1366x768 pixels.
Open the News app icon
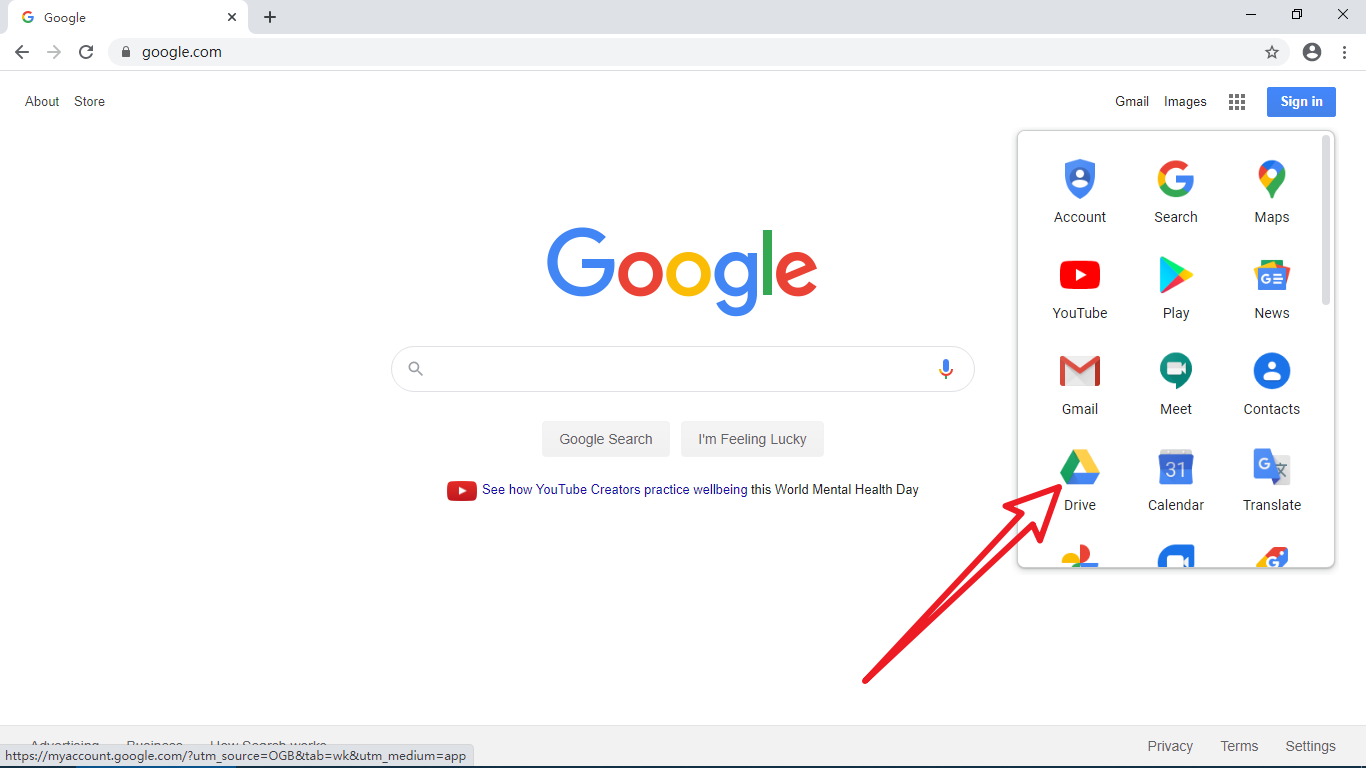click(x=1272, y=275)
